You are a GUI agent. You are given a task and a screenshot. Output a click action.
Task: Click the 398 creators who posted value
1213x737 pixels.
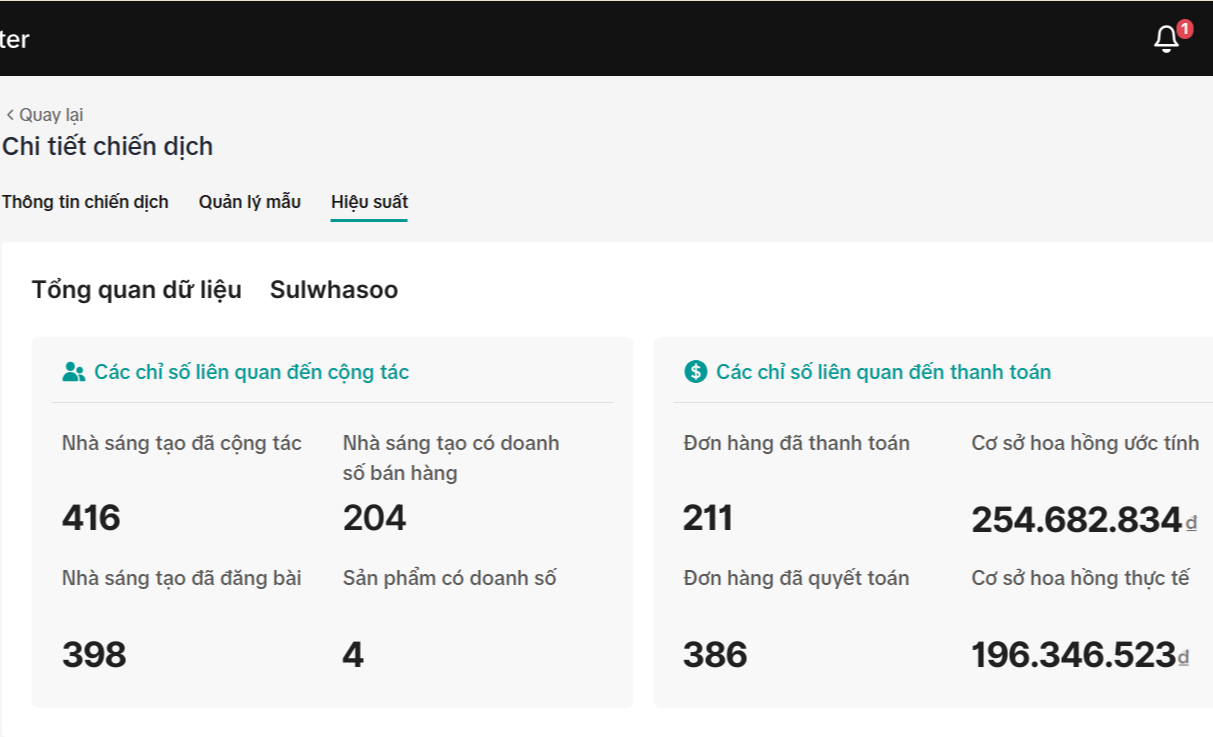[x=94, y=655]
